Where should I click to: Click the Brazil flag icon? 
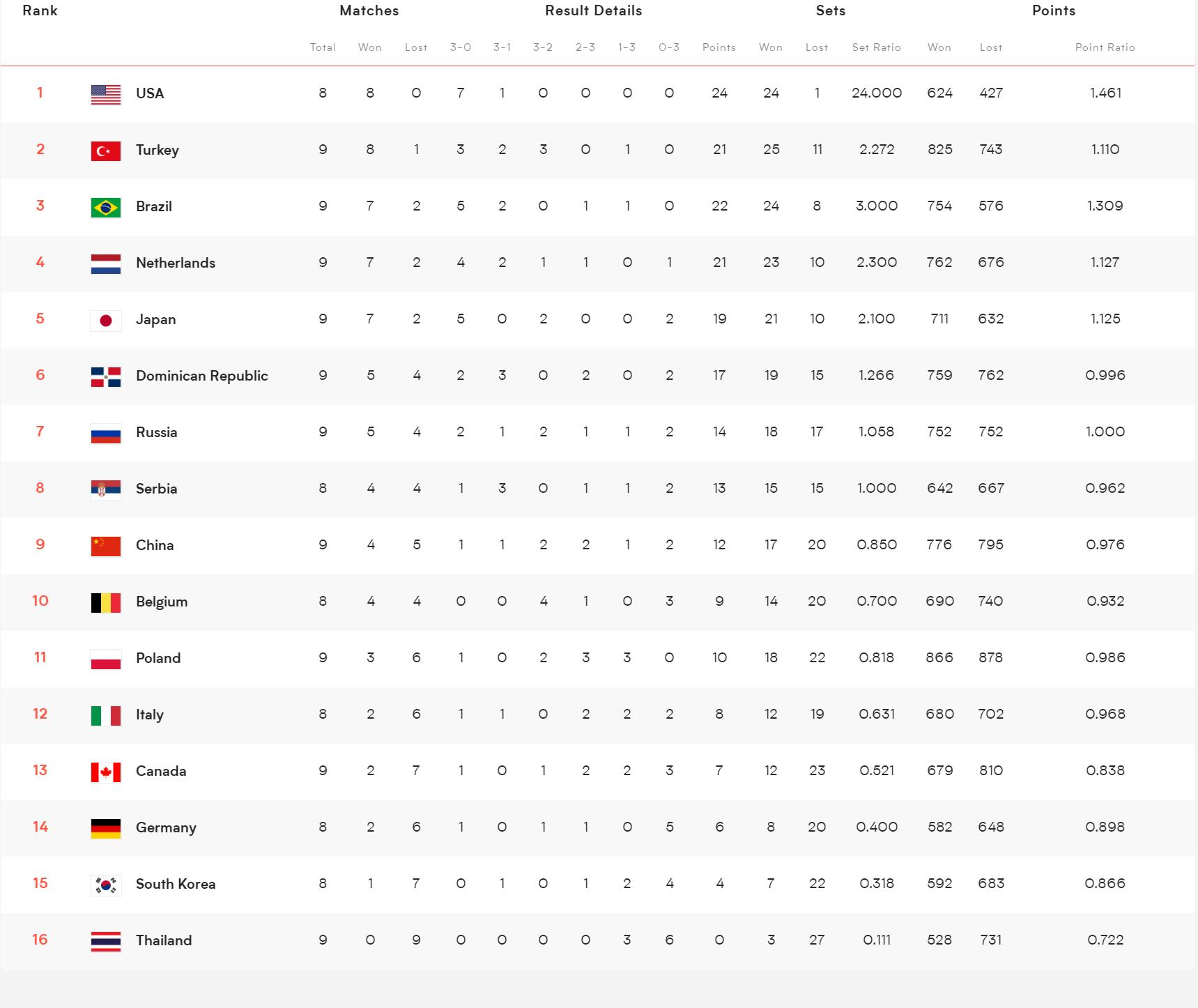point(106,207)
